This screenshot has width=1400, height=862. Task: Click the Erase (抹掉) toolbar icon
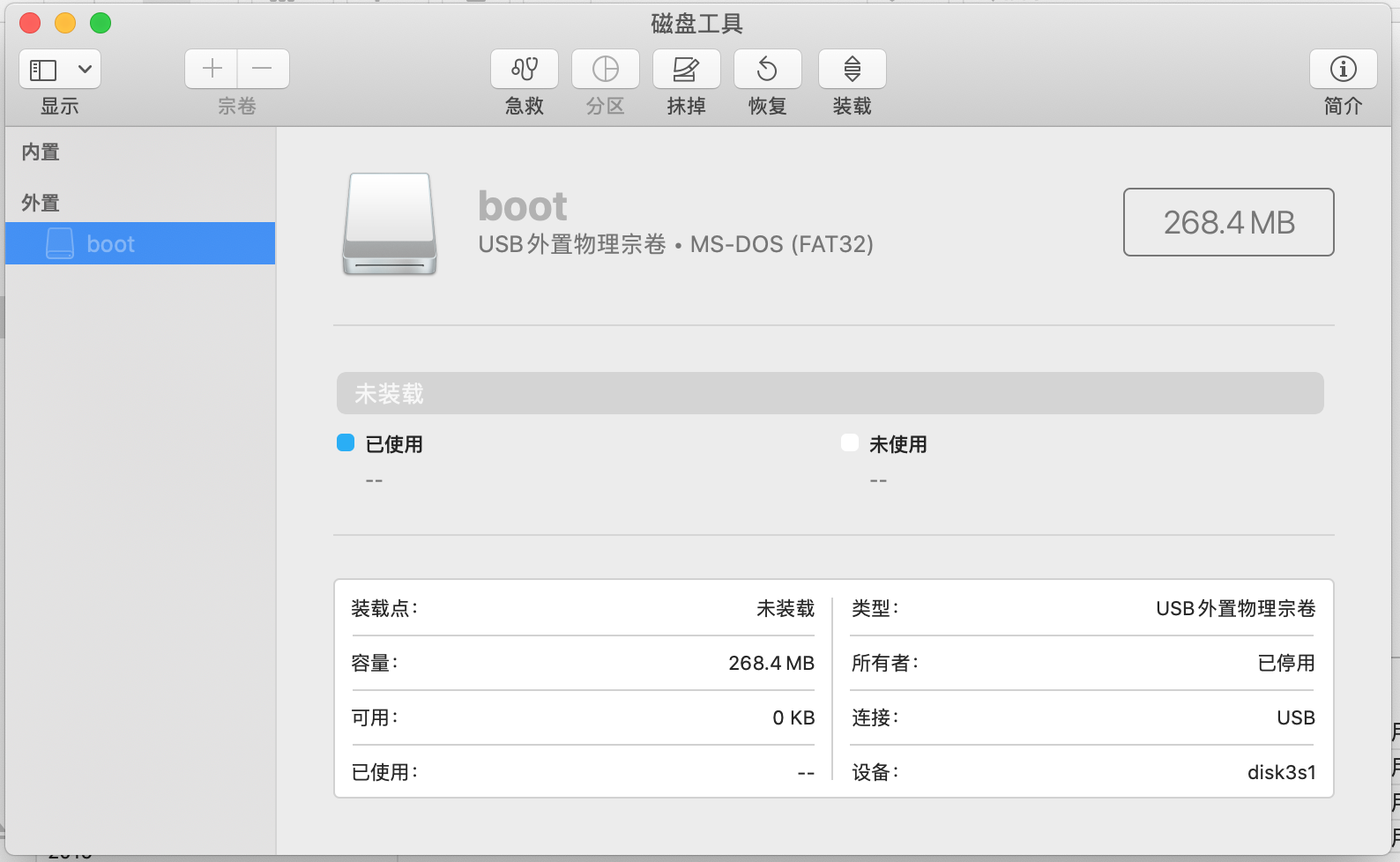(686, 69)
